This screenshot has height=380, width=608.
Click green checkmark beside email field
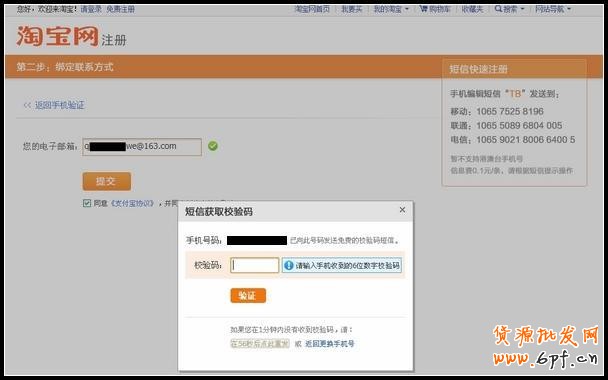point(212,146)
